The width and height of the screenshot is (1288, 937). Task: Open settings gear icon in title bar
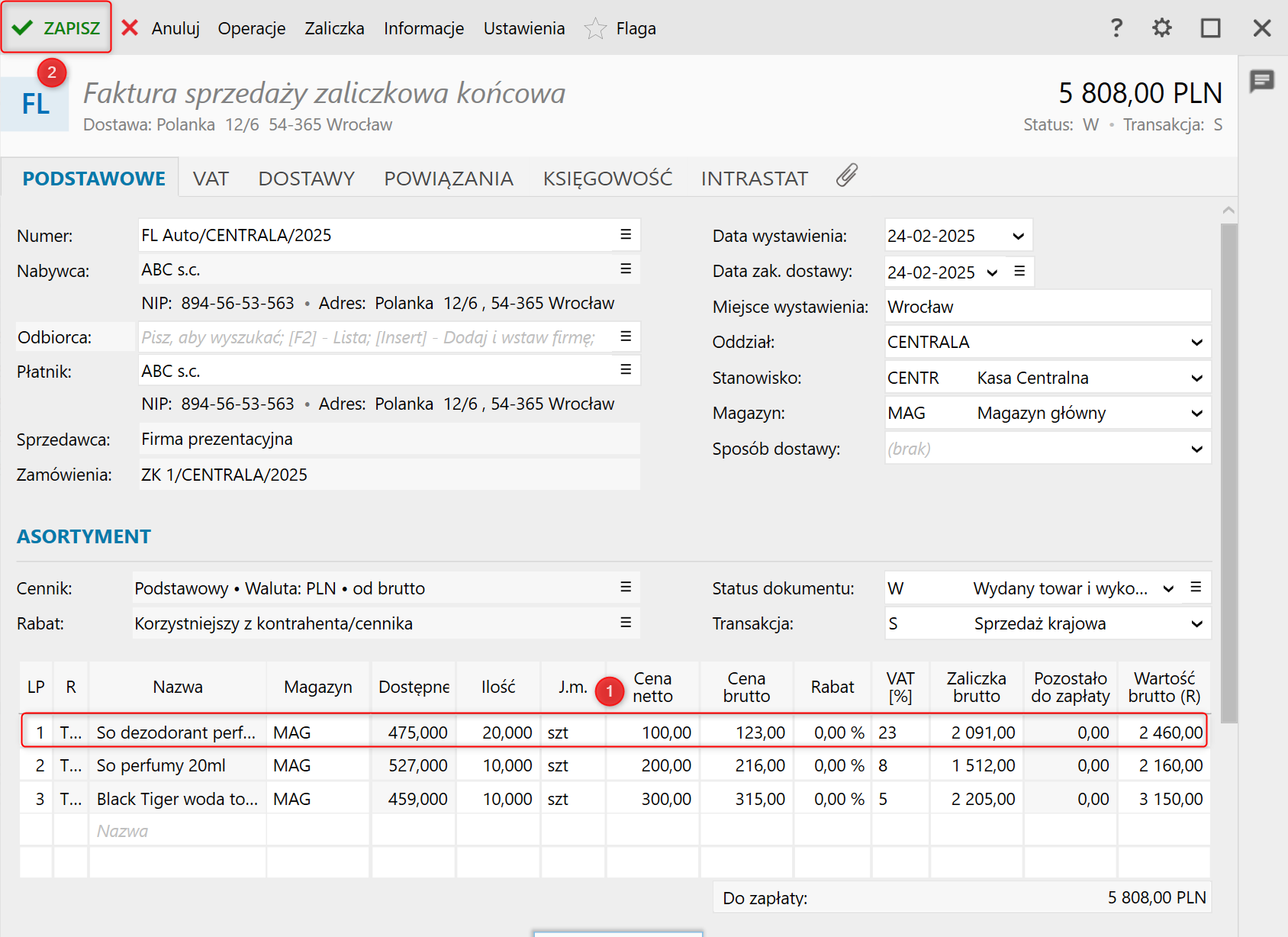tap(1161, 28)
